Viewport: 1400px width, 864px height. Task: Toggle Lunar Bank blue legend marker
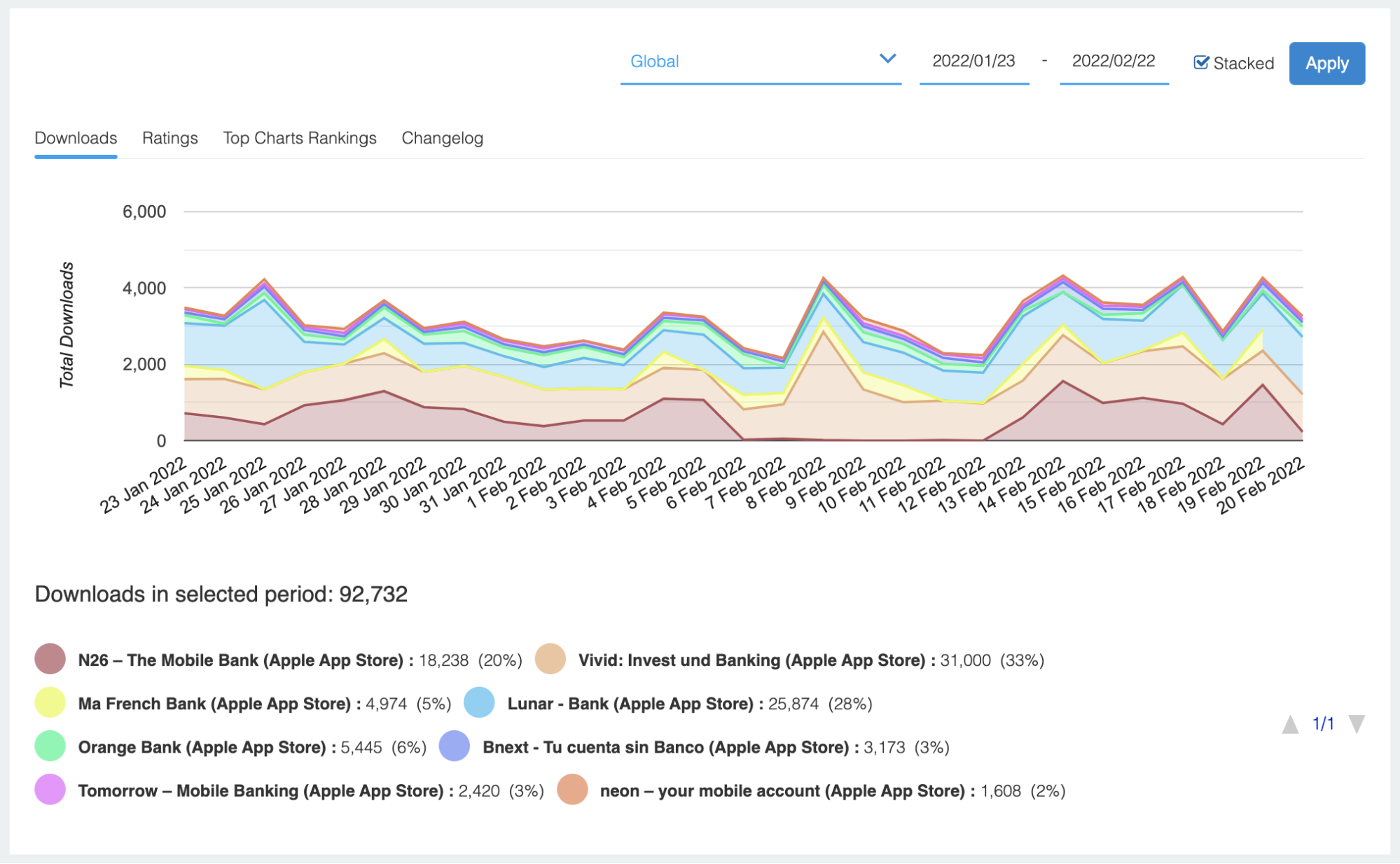[x=479, y=703]
